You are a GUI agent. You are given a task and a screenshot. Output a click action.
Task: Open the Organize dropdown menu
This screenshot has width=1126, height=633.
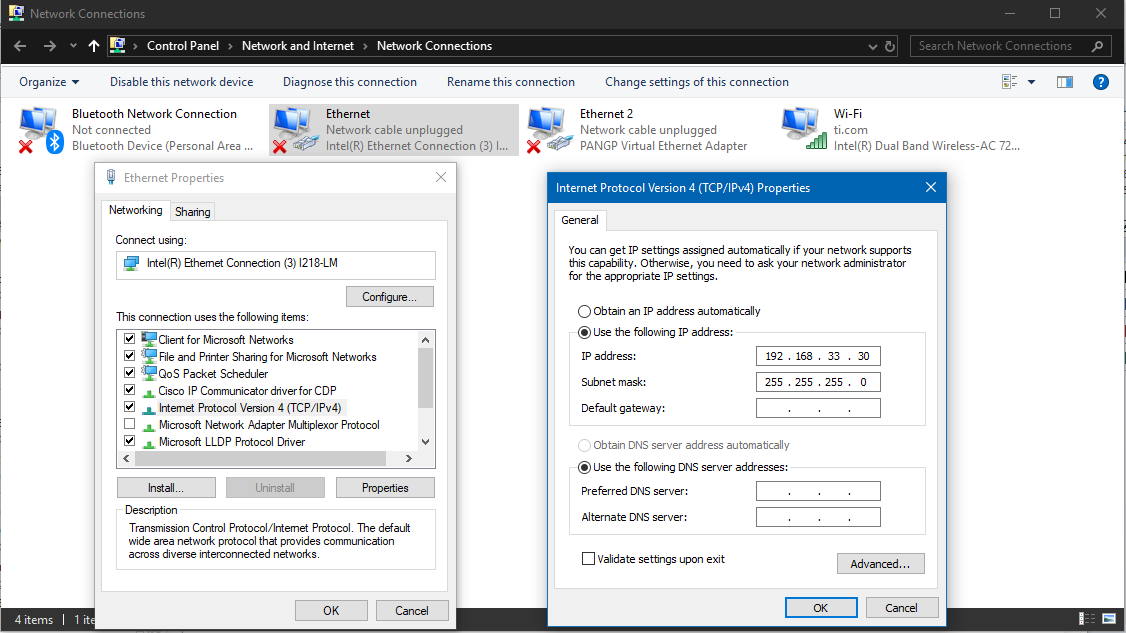coord(49,82)
